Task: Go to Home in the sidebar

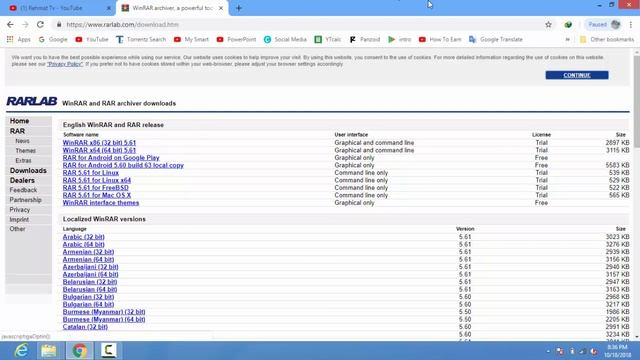Action: [19, 121]
